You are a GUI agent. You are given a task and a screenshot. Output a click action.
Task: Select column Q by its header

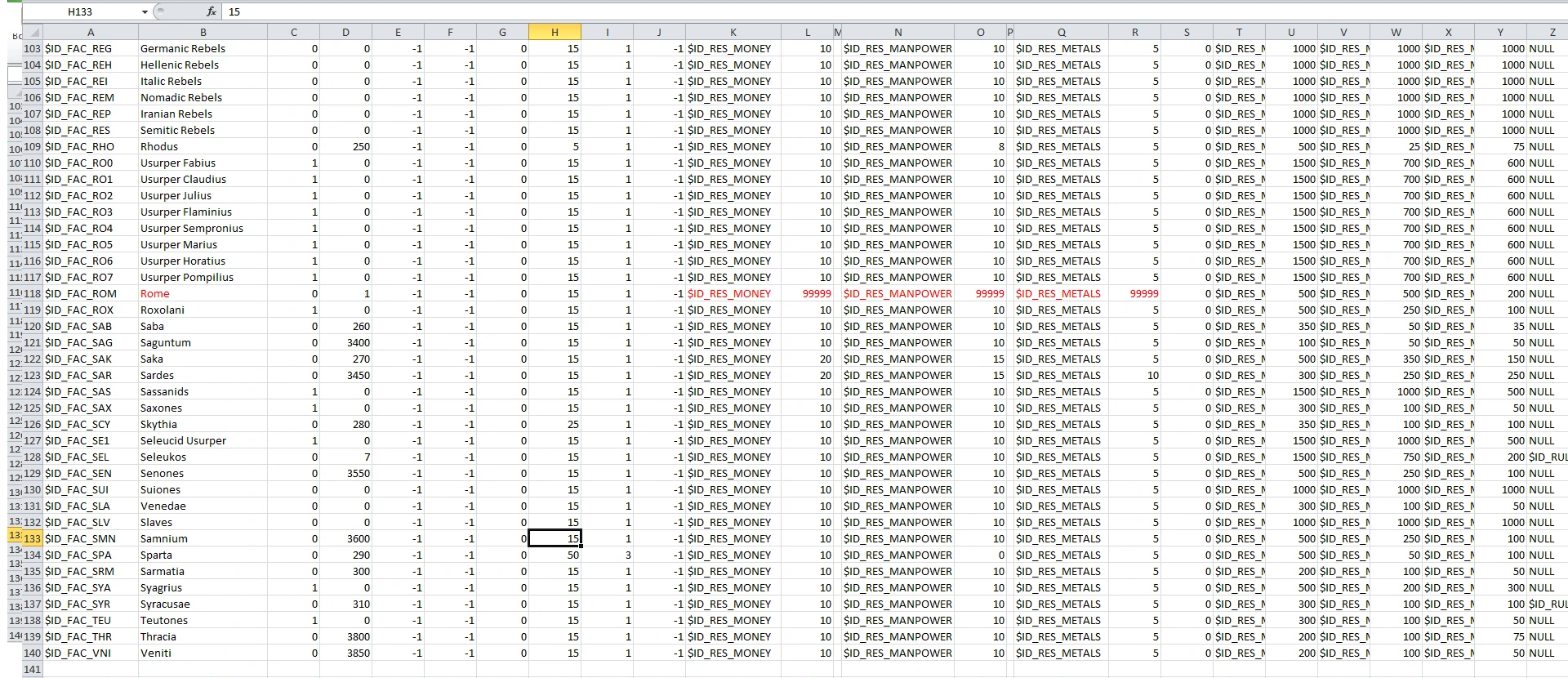point(1061,32)
